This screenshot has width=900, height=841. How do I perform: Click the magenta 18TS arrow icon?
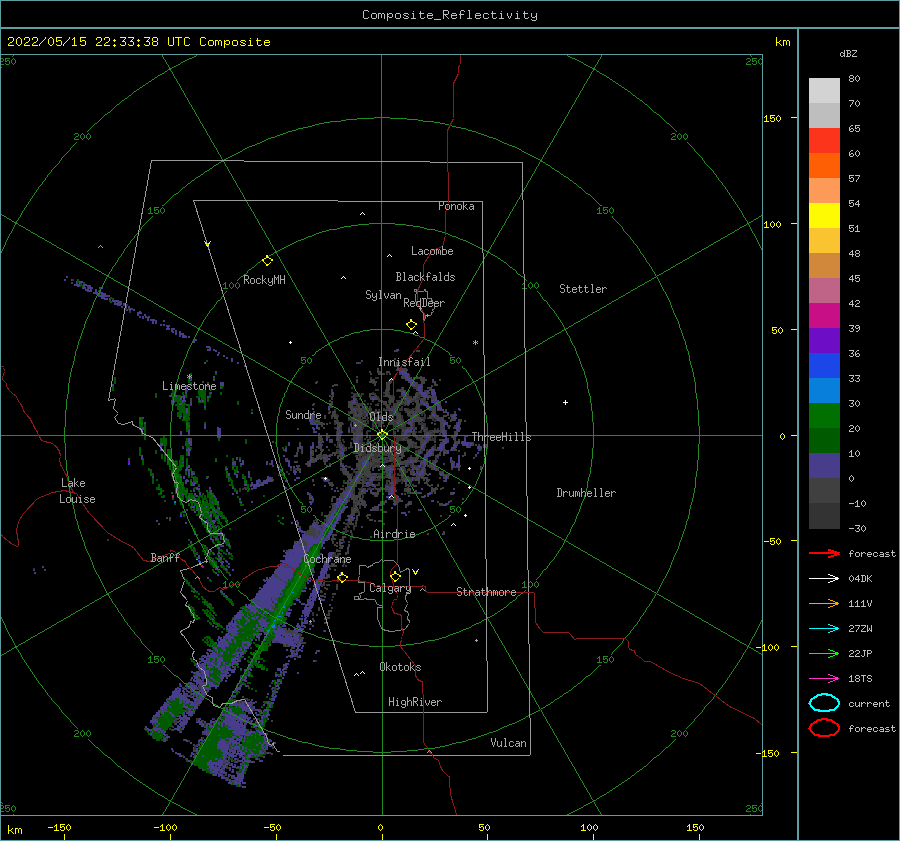824,679
